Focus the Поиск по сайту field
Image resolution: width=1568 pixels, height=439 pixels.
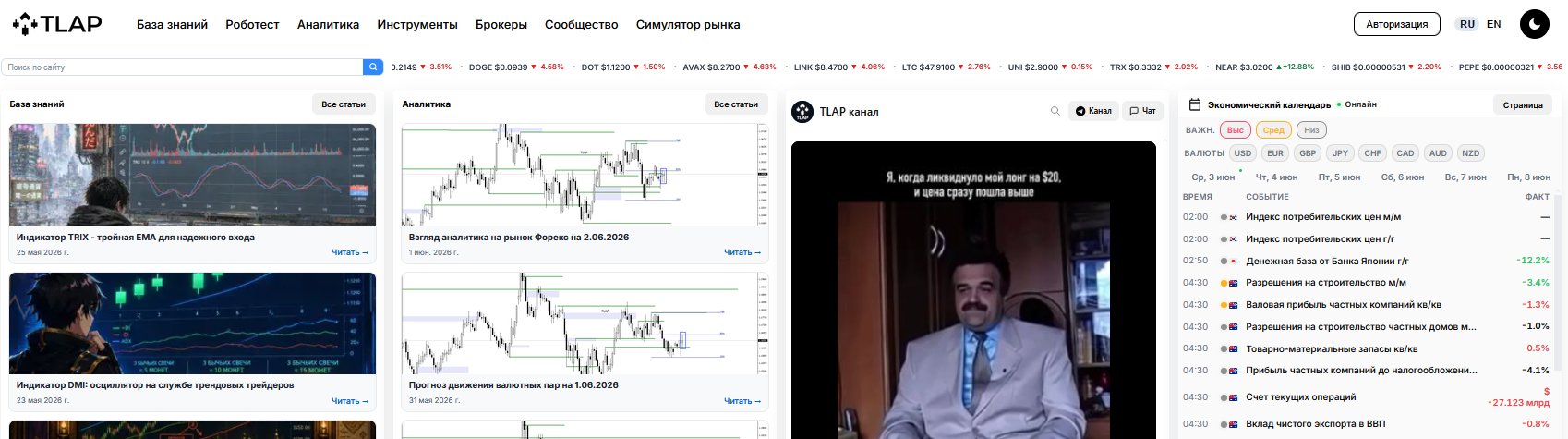(183, 67)
